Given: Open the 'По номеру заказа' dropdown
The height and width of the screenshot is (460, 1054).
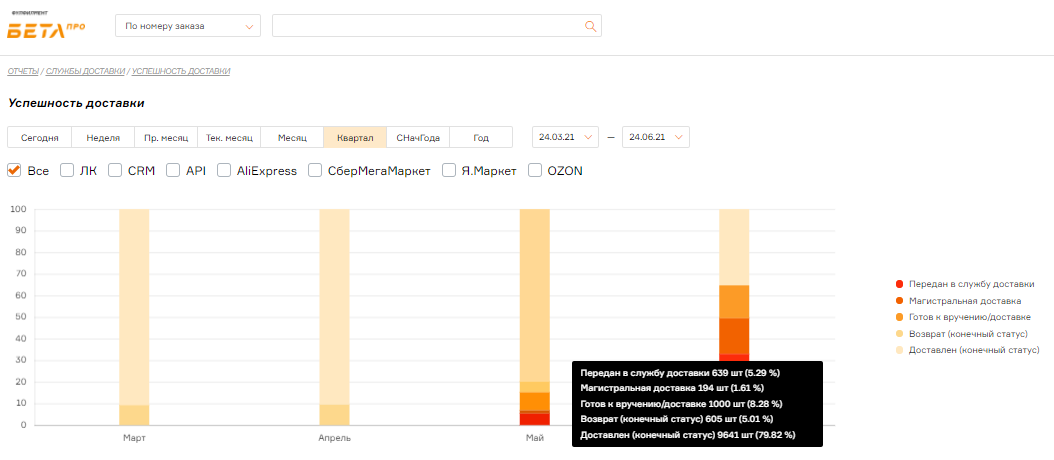Looking at the screenshot, I should pos(188,26).
